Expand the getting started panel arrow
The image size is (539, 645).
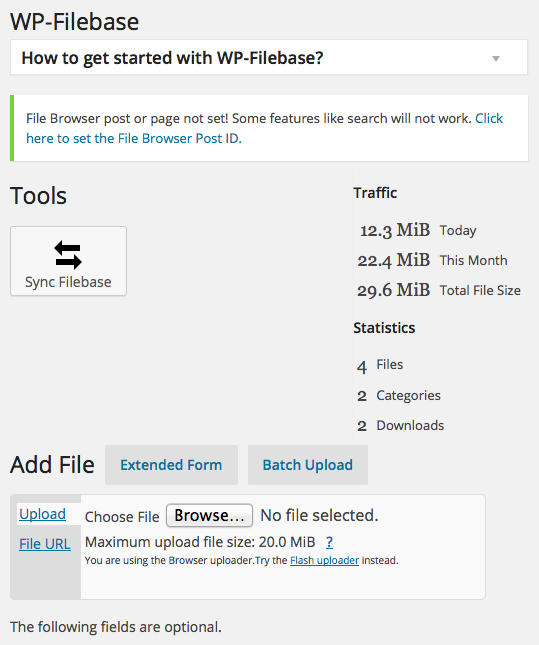click(496, 59)
